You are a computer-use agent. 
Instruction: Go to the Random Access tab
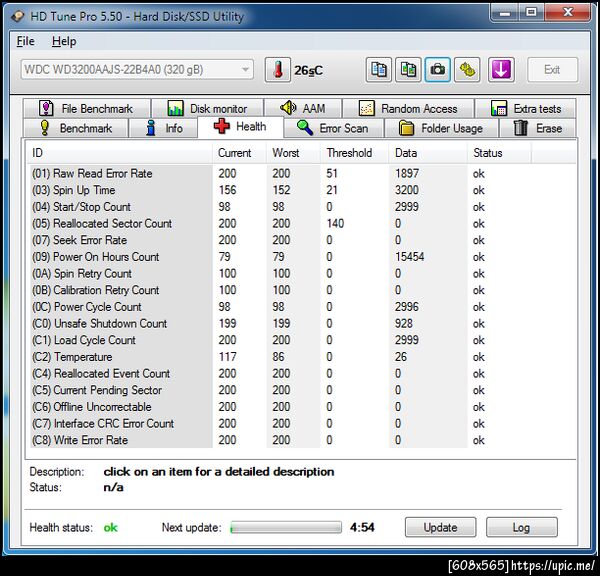tap(408, 108)
